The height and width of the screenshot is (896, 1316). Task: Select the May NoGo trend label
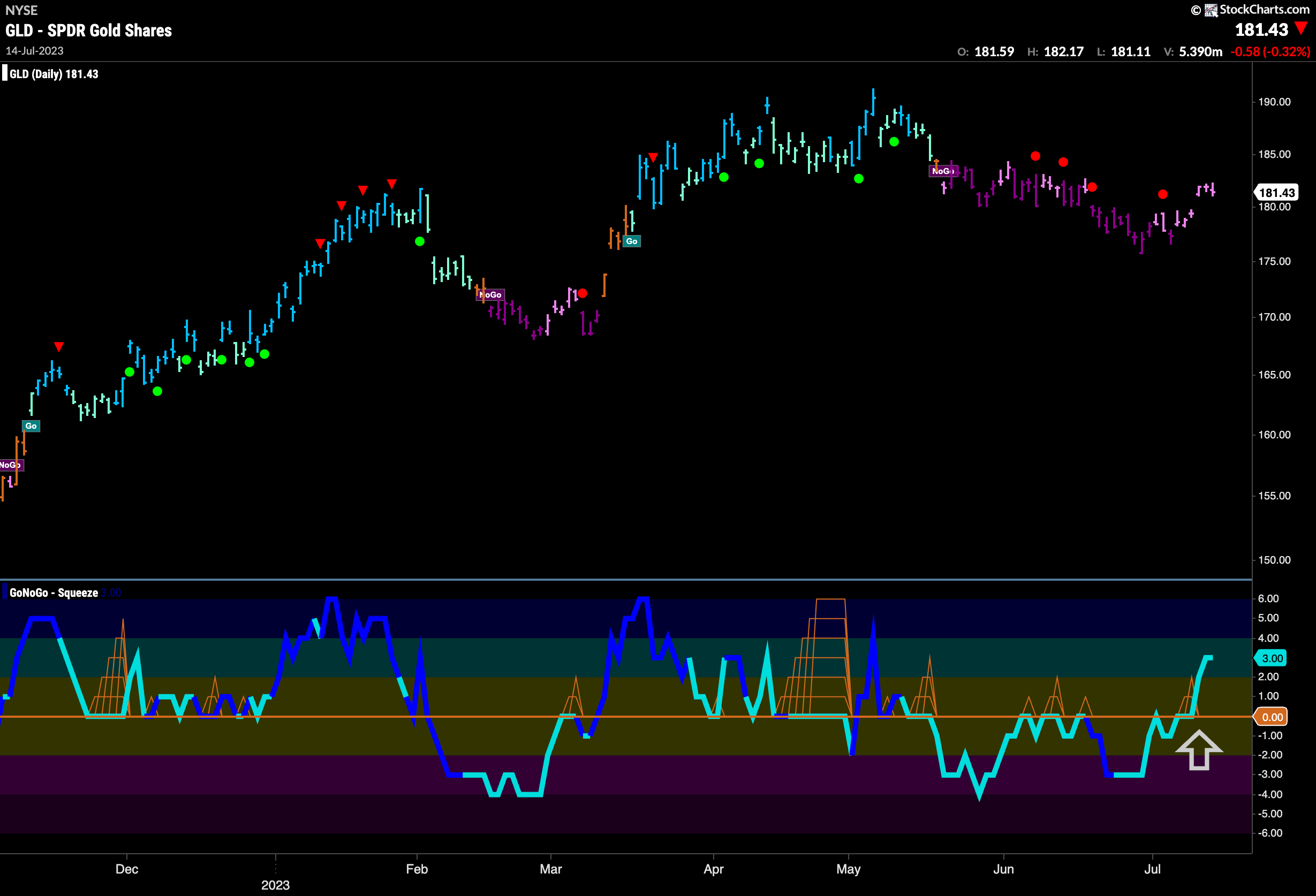pos(943,171)
